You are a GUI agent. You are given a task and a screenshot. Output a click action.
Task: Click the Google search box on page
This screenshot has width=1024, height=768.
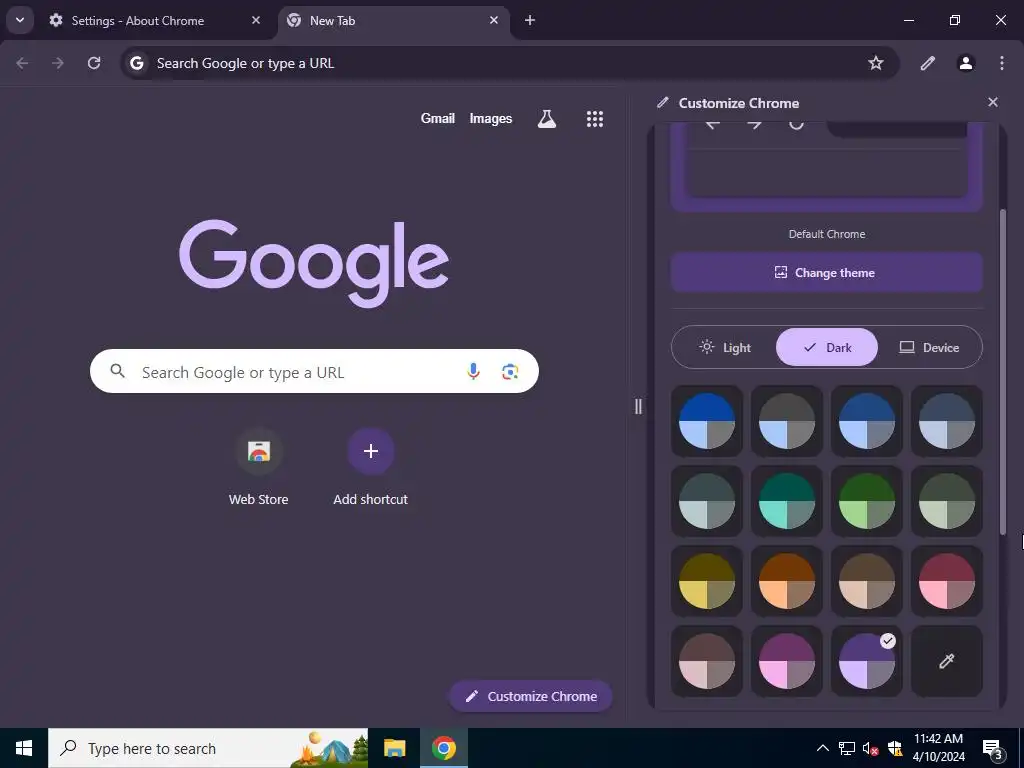pyautogui.click(x=314, y=372)
